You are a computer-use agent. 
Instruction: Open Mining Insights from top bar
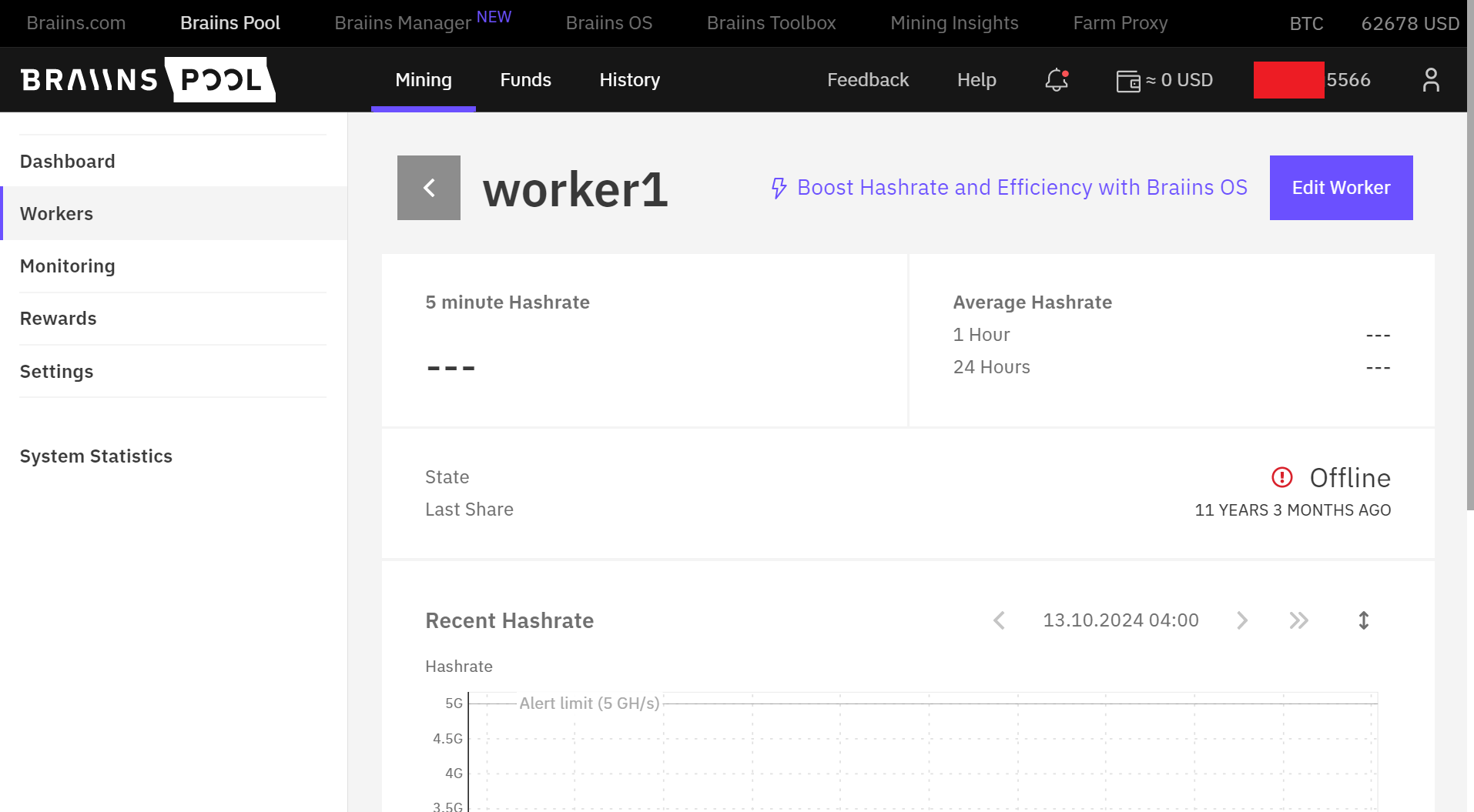pyautogui.click(x=953, y=23)
